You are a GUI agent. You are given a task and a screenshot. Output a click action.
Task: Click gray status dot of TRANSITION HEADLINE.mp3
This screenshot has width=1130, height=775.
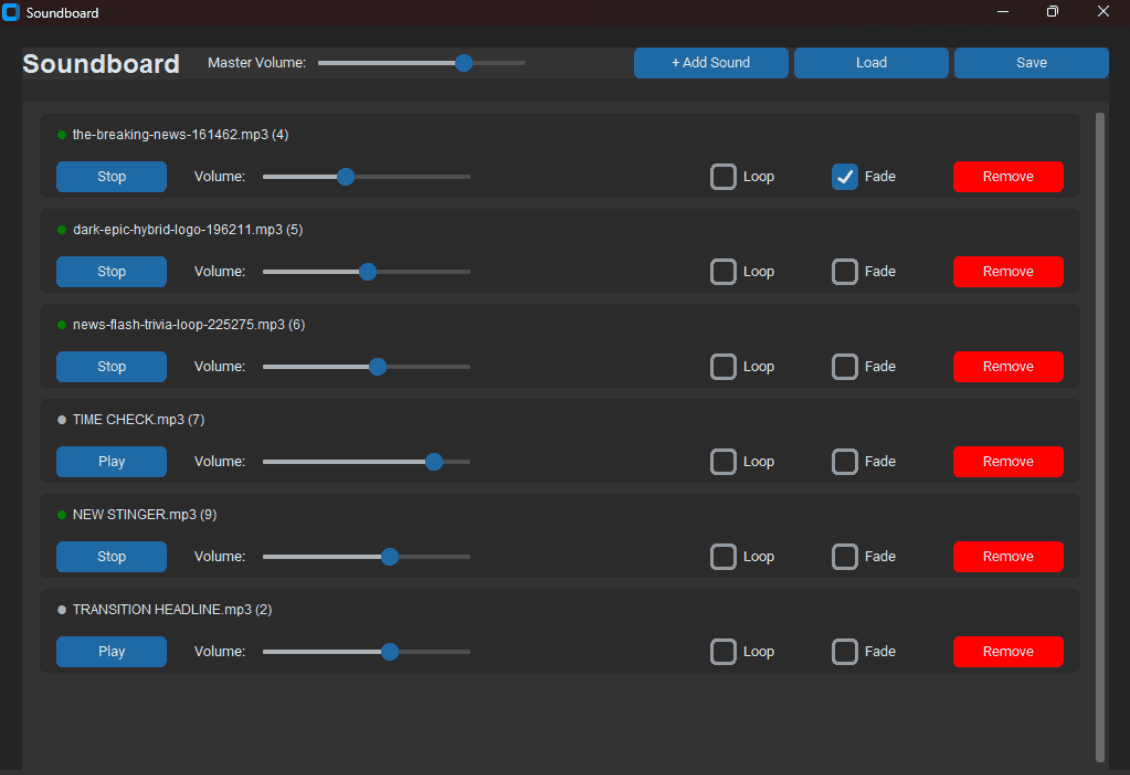62,610
